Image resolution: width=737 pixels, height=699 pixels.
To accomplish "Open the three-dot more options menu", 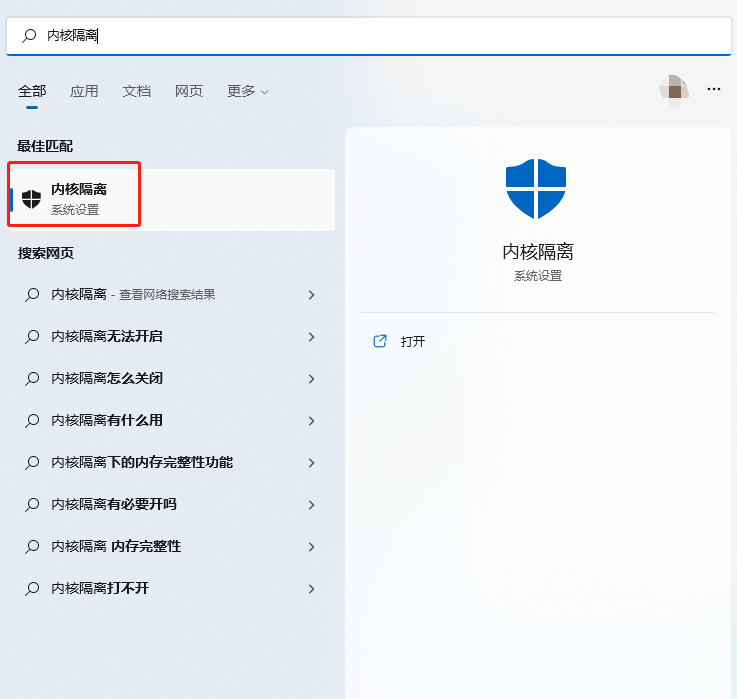I will click(x=714, y=89).
